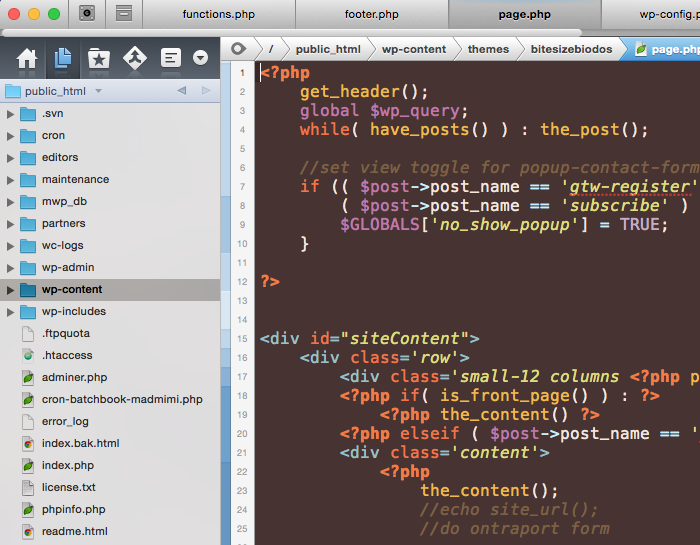The height and width of the screenshot is (545, 700).
Task: Click the themes path breadcrumb
Action: [x=488, y=49]
